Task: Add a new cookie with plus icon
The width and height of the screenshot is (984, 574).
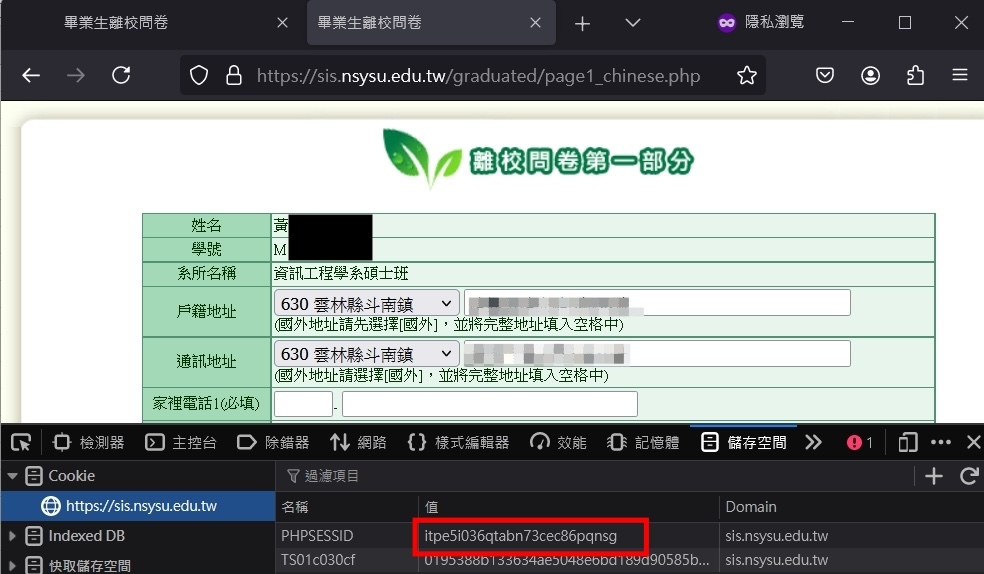Action: (934, 476)
